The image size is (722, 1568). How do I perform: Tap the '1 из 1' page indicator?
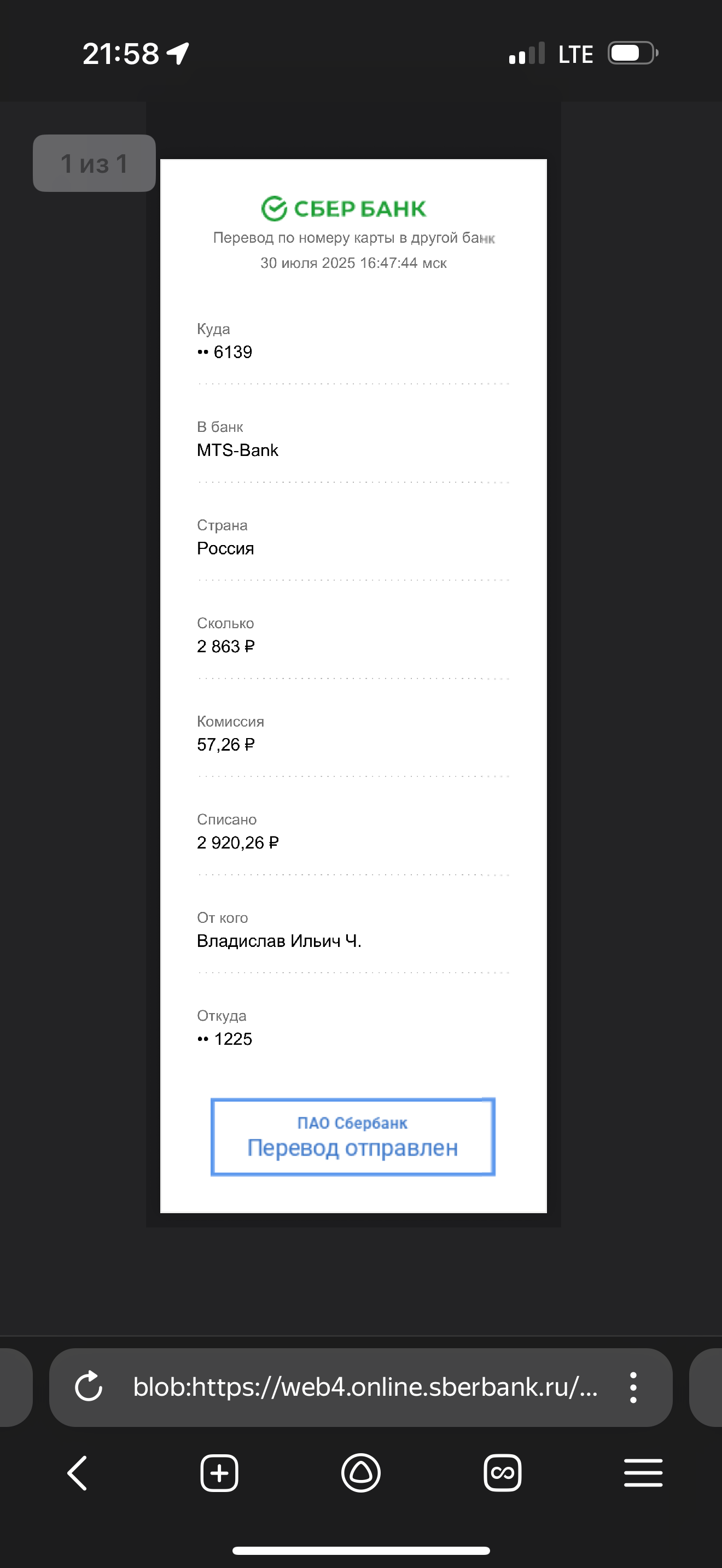click(x=95, y=163)
